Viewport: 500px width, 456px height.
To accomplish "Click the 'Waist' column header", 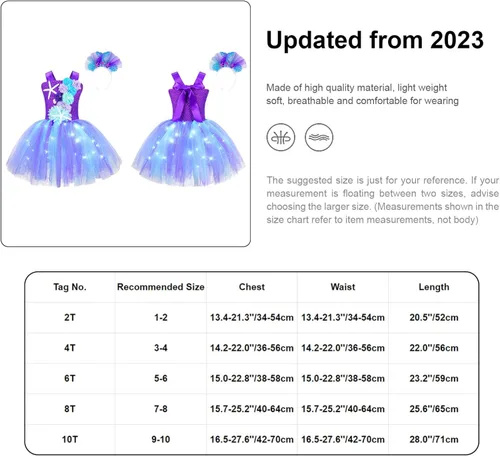I will pyautogui.click(x=343, y=287).
